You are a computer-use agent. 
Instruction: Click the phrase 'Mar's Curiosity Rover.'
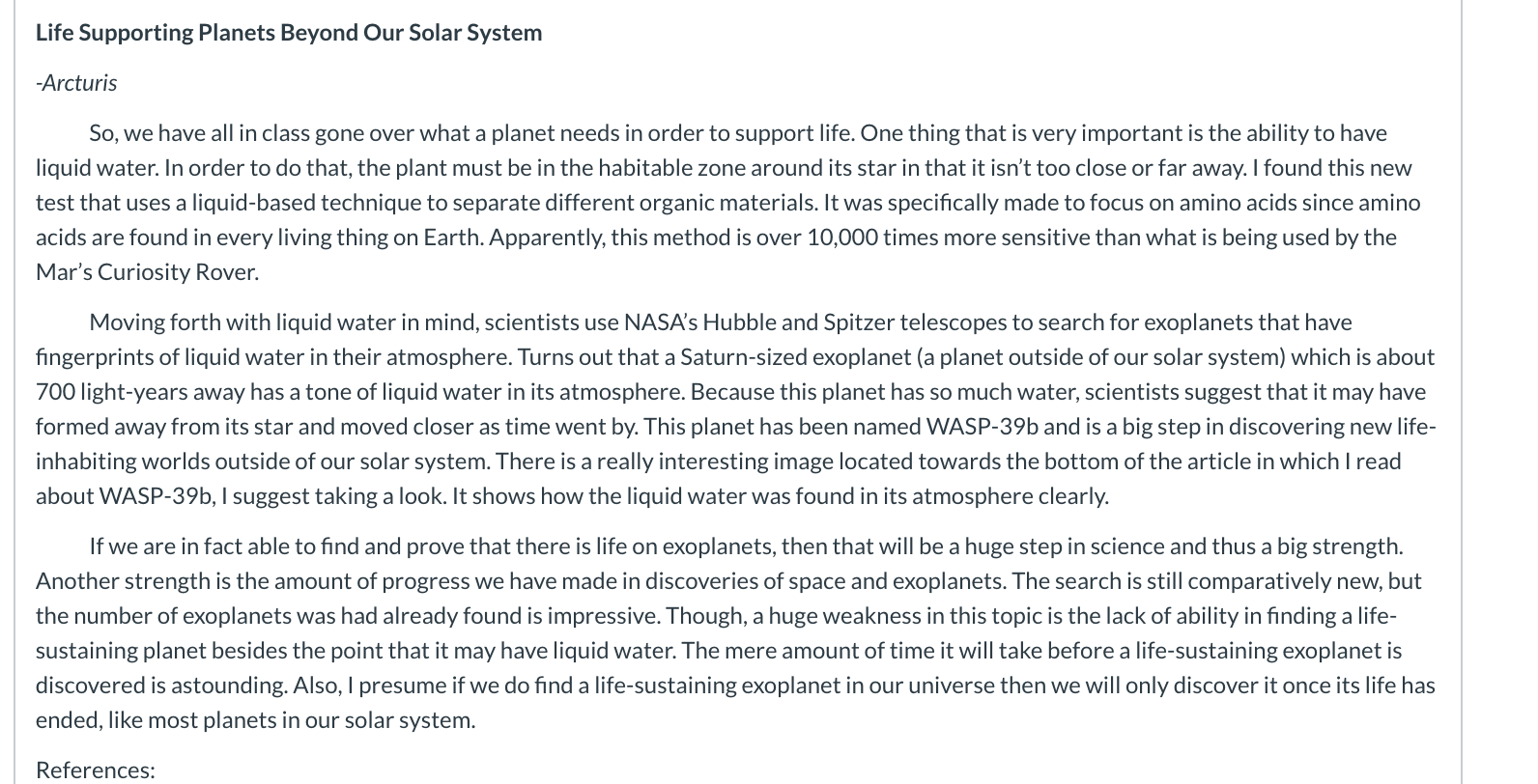[x=147, y=272]
